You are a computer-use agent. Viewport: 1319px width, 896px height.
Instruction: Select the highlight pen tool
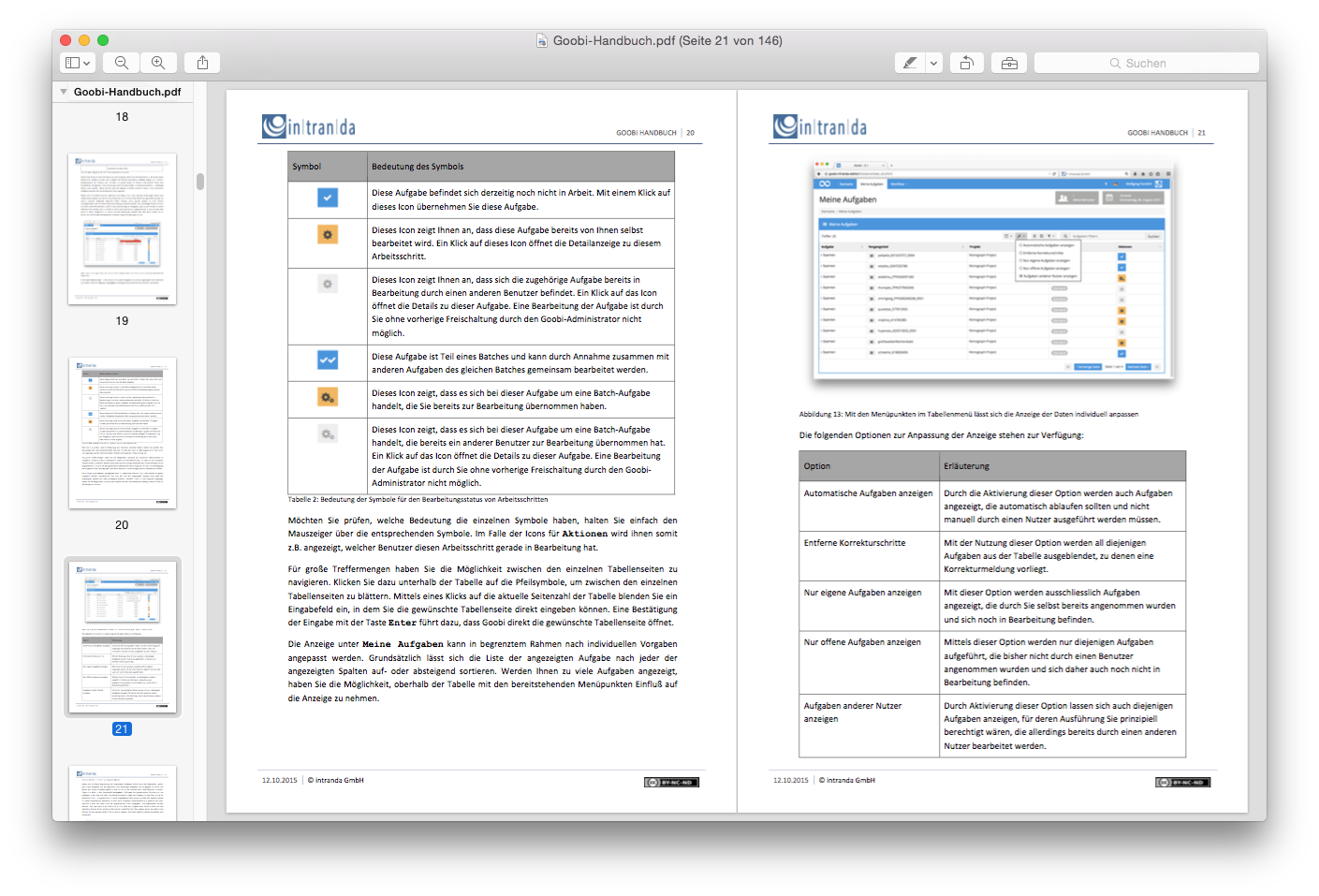click(x=910, y=63)
